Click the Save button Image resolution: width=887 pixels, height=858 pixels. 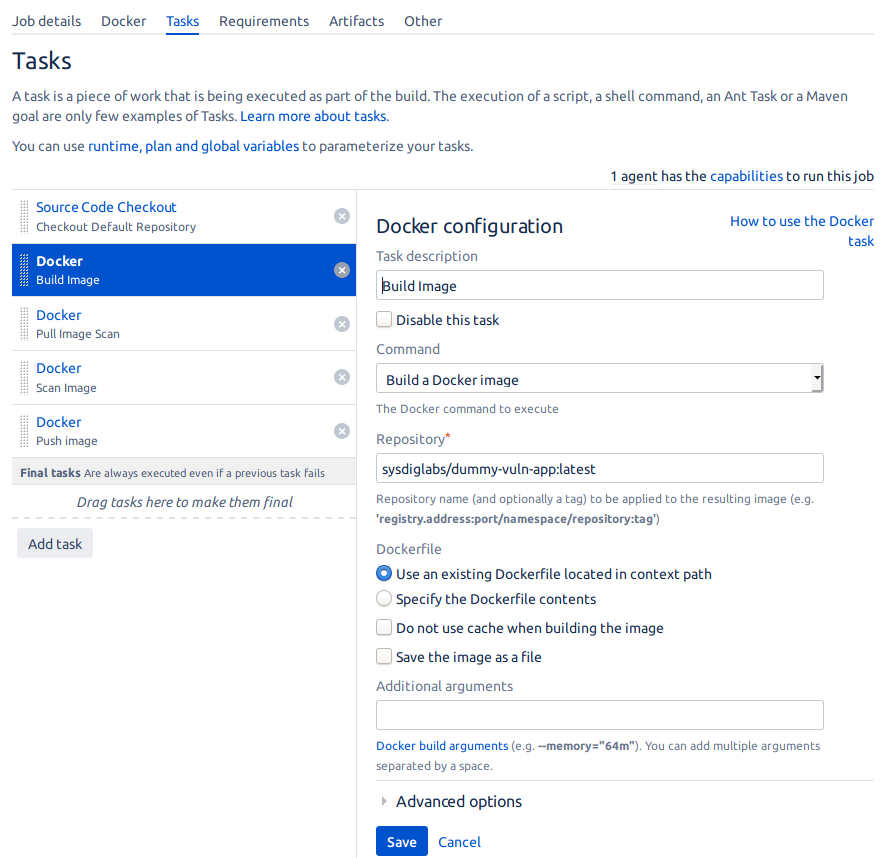point(401,840)
